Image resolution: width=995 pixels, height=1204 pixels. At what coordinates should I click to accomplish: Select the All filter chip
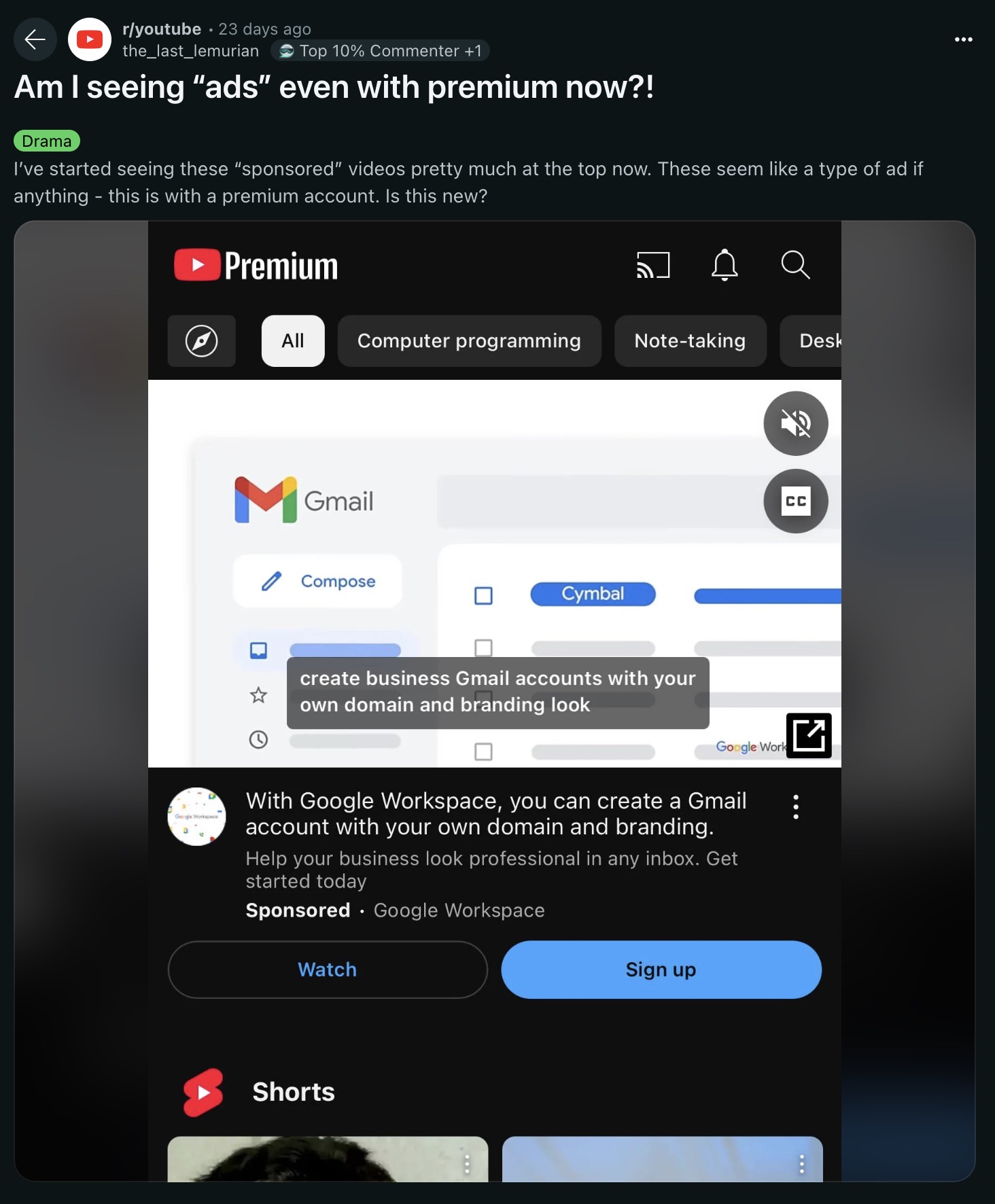[293, 341]
